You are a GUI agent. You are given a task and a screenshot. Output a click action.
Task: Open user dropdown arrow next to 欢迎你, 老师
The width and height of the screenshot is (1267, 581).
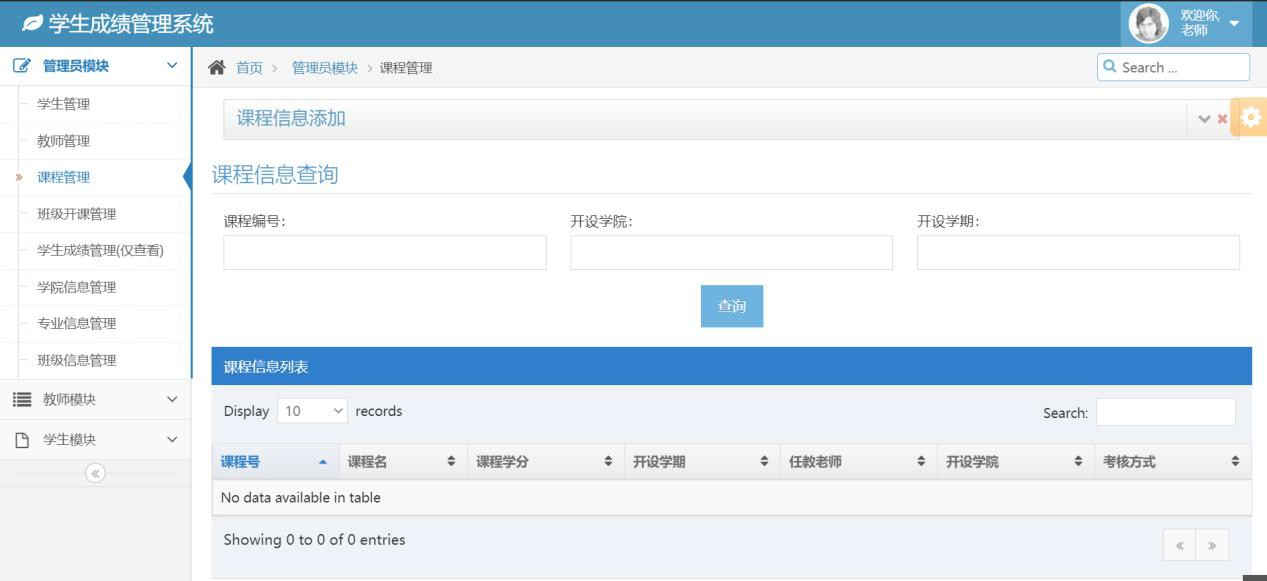point(1234,24)
